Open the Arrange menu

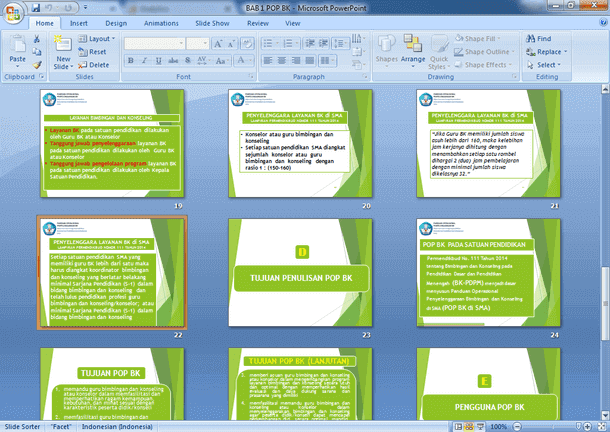413,51
